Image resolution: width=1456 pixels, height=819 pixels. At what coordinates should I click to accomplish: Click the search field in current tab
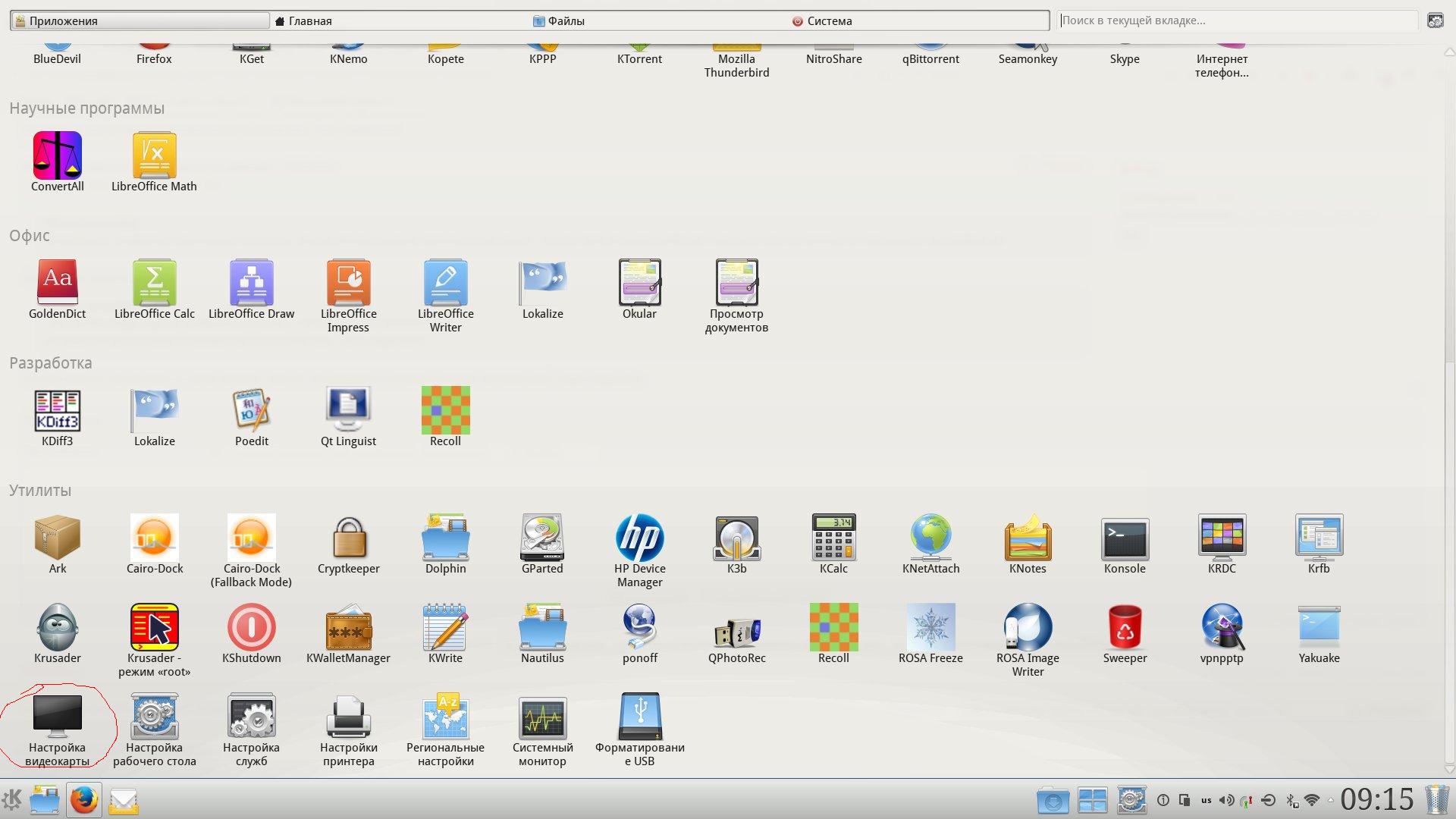point(1236,20)
